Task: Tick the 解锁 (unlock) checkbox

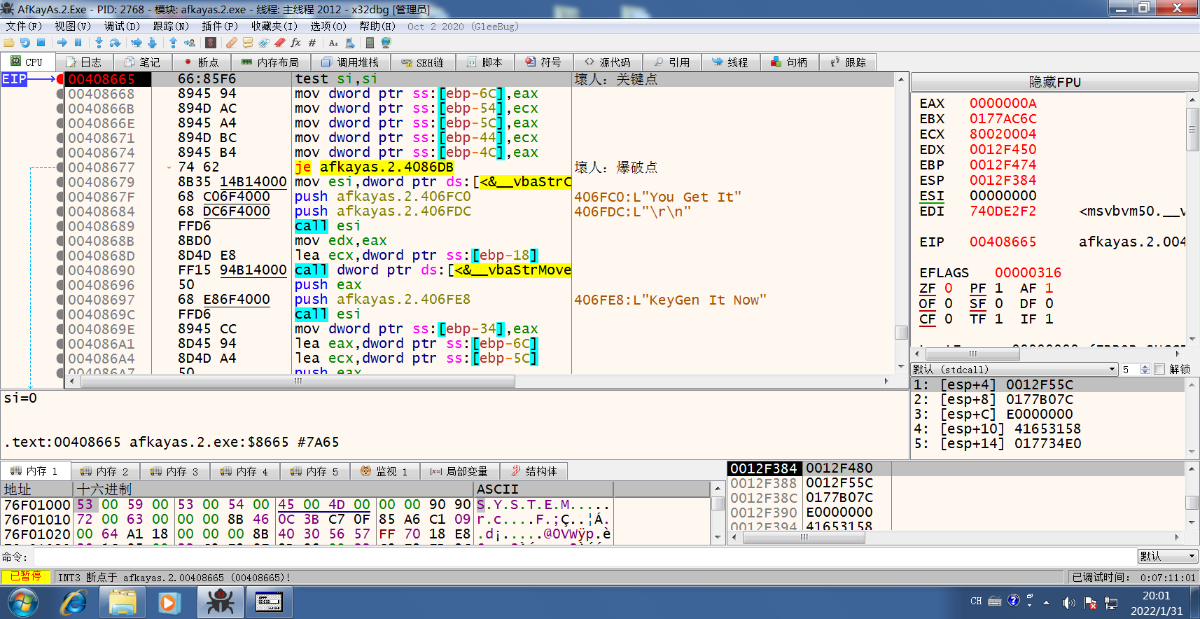Action: tap(1159, 369)
